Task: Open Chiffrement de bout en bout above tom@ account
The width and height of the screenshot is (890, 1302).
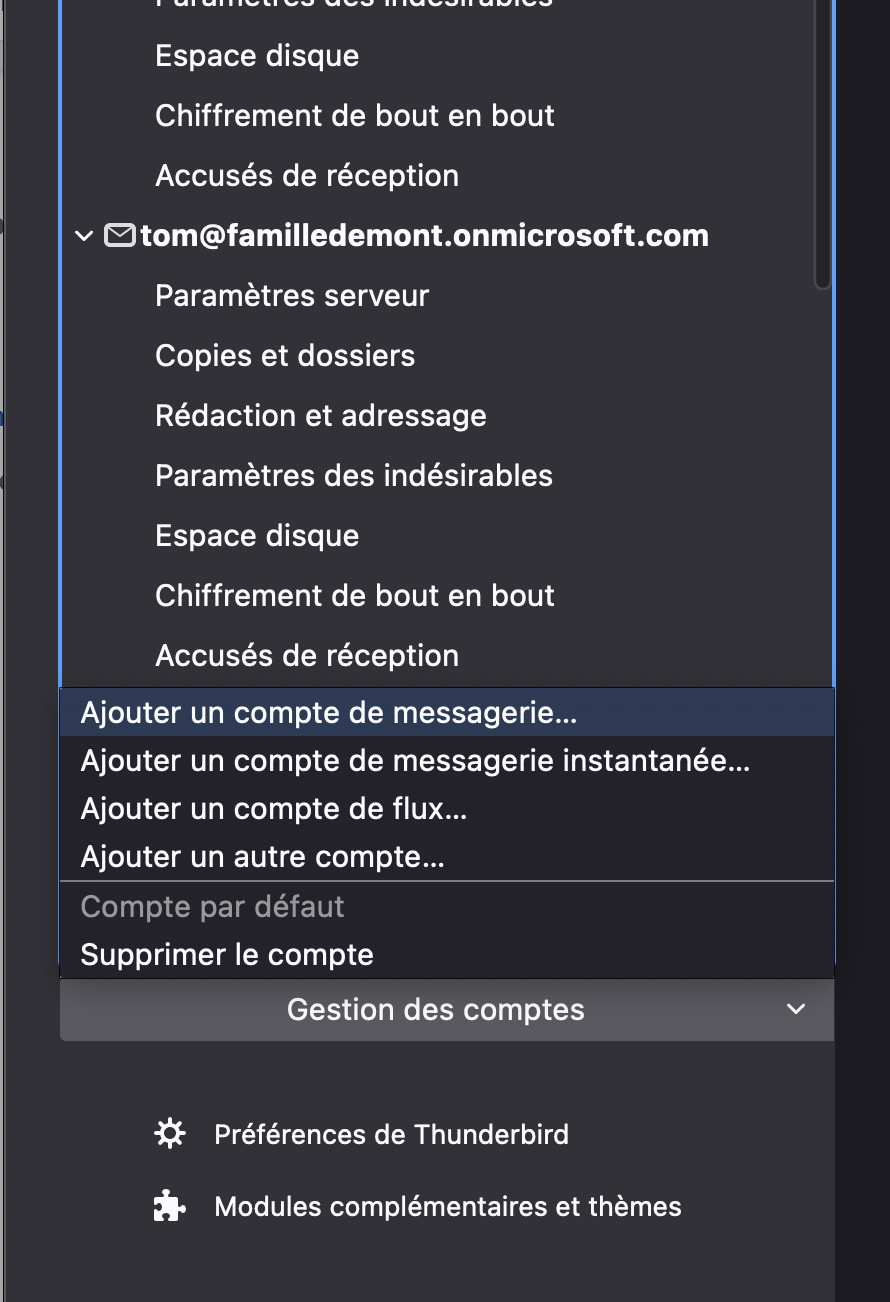Action: point(355,116)
